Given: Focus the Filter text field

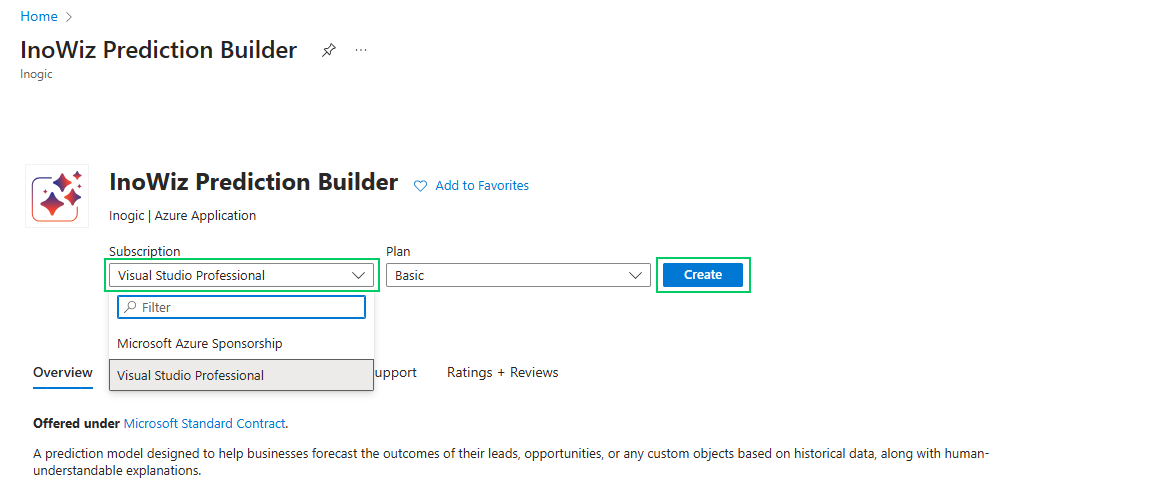Looking at the screenshot, I should point(250,307).
